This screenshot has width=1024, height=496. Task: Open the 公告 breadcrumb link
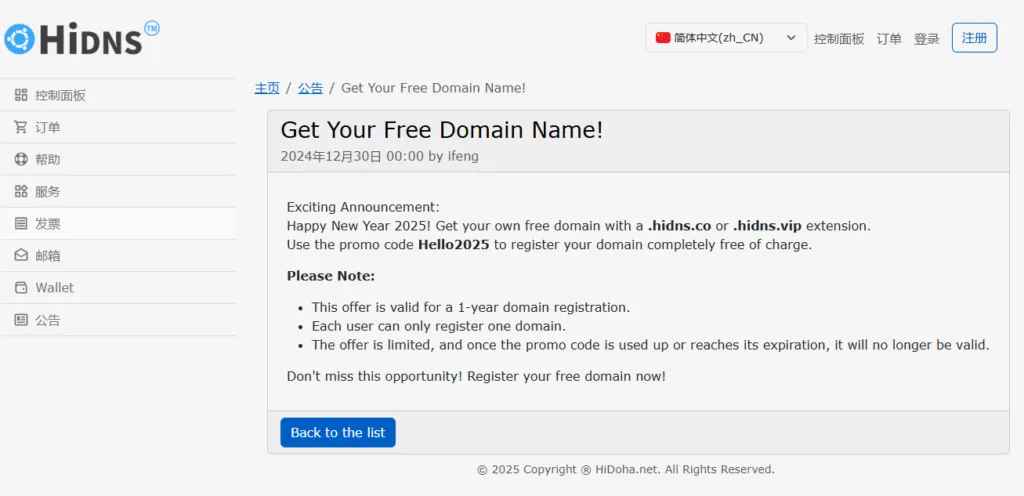click(310, 88)
